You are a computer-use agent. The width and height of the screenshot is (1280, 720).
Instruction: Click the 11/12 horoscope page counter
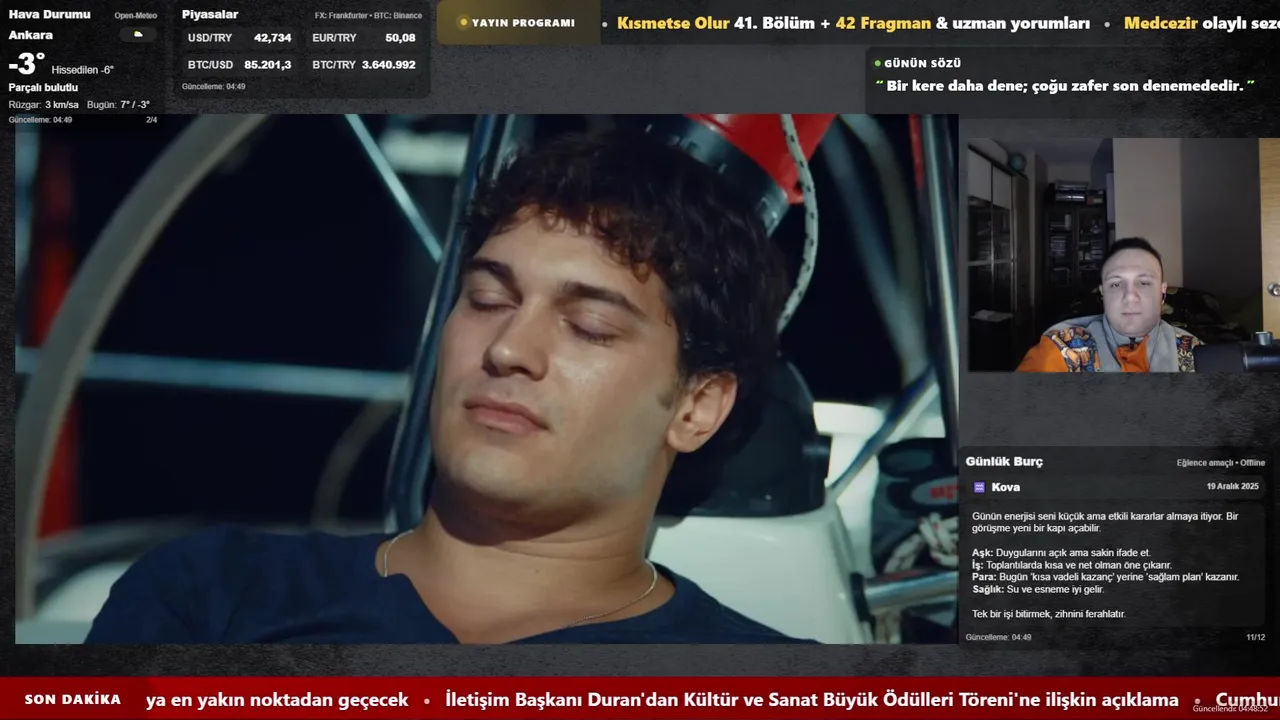tap(1255, 637)
